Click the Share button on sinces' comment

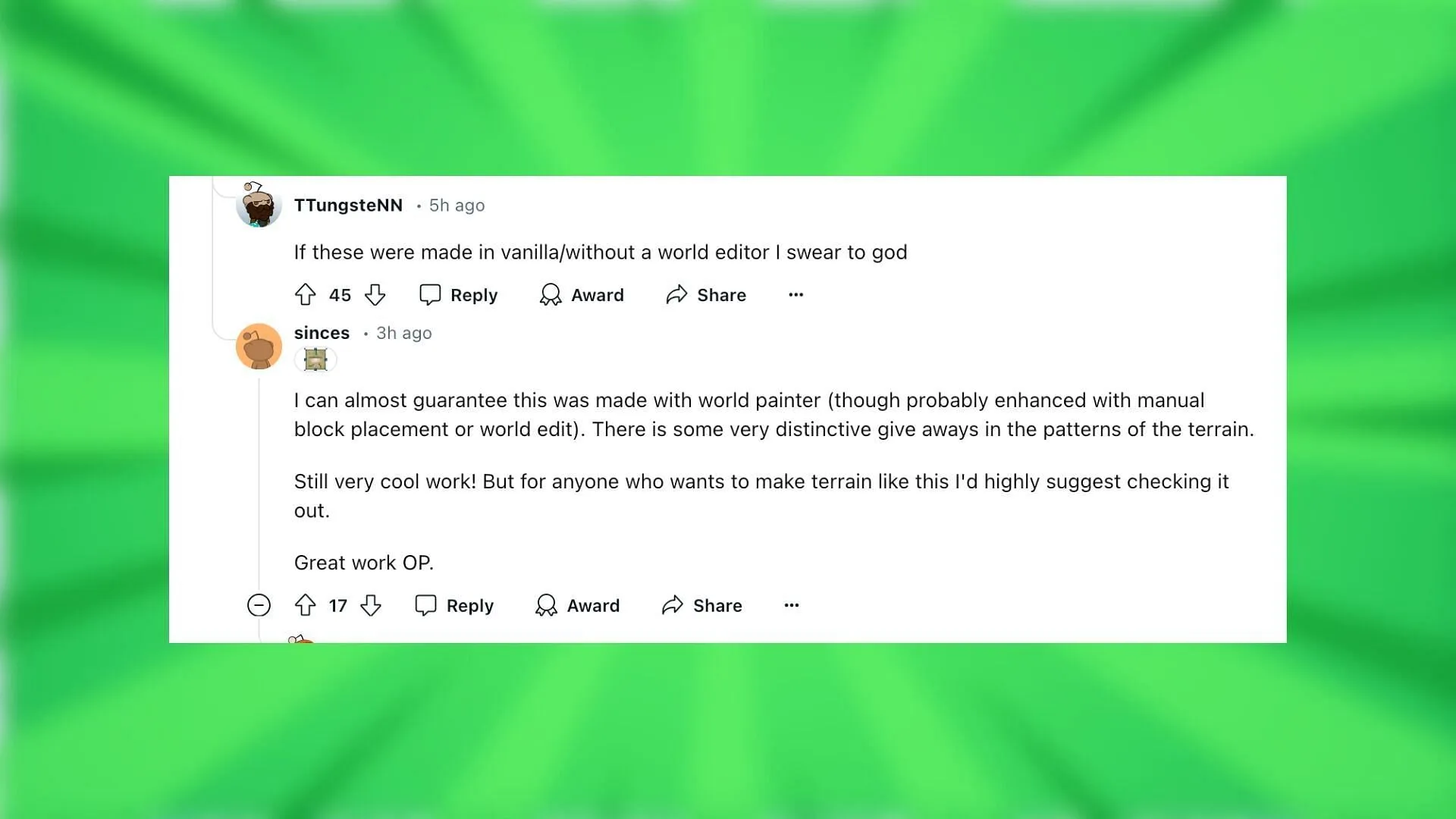click(x=700, y=604)
